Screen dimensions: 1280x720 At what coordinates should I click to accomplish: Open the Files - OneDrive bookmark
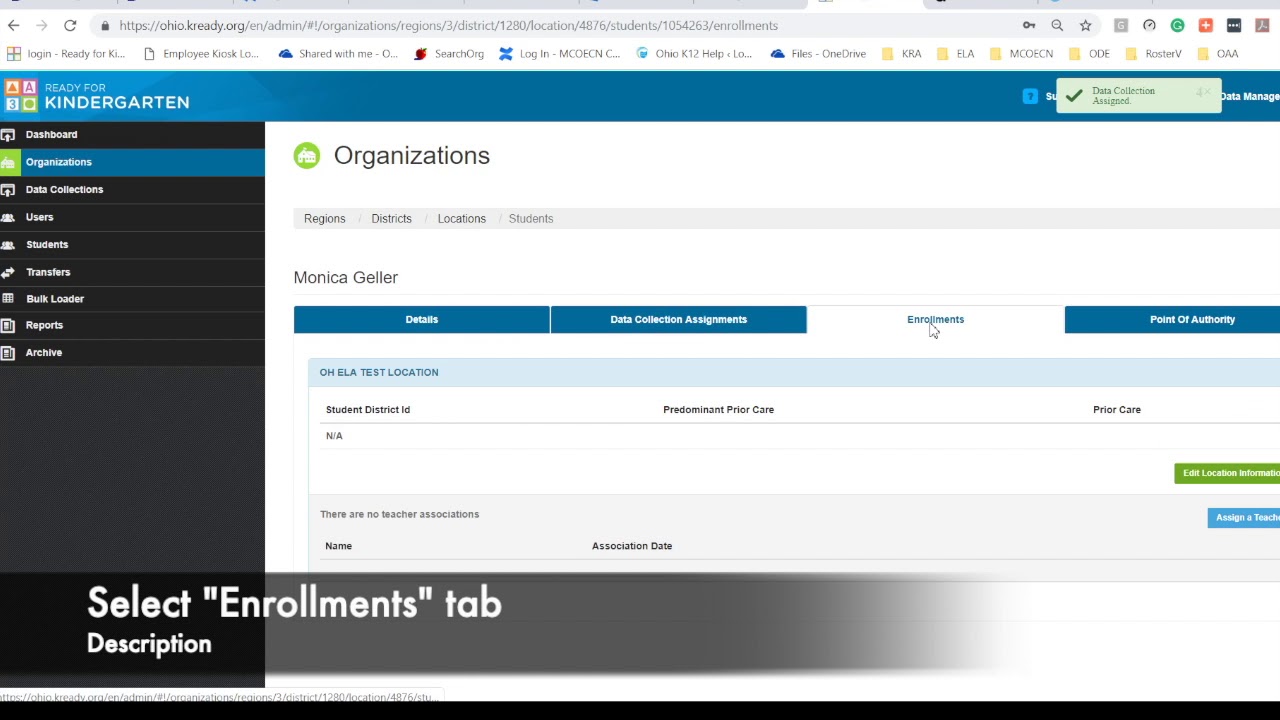click(x=818, y=54)
